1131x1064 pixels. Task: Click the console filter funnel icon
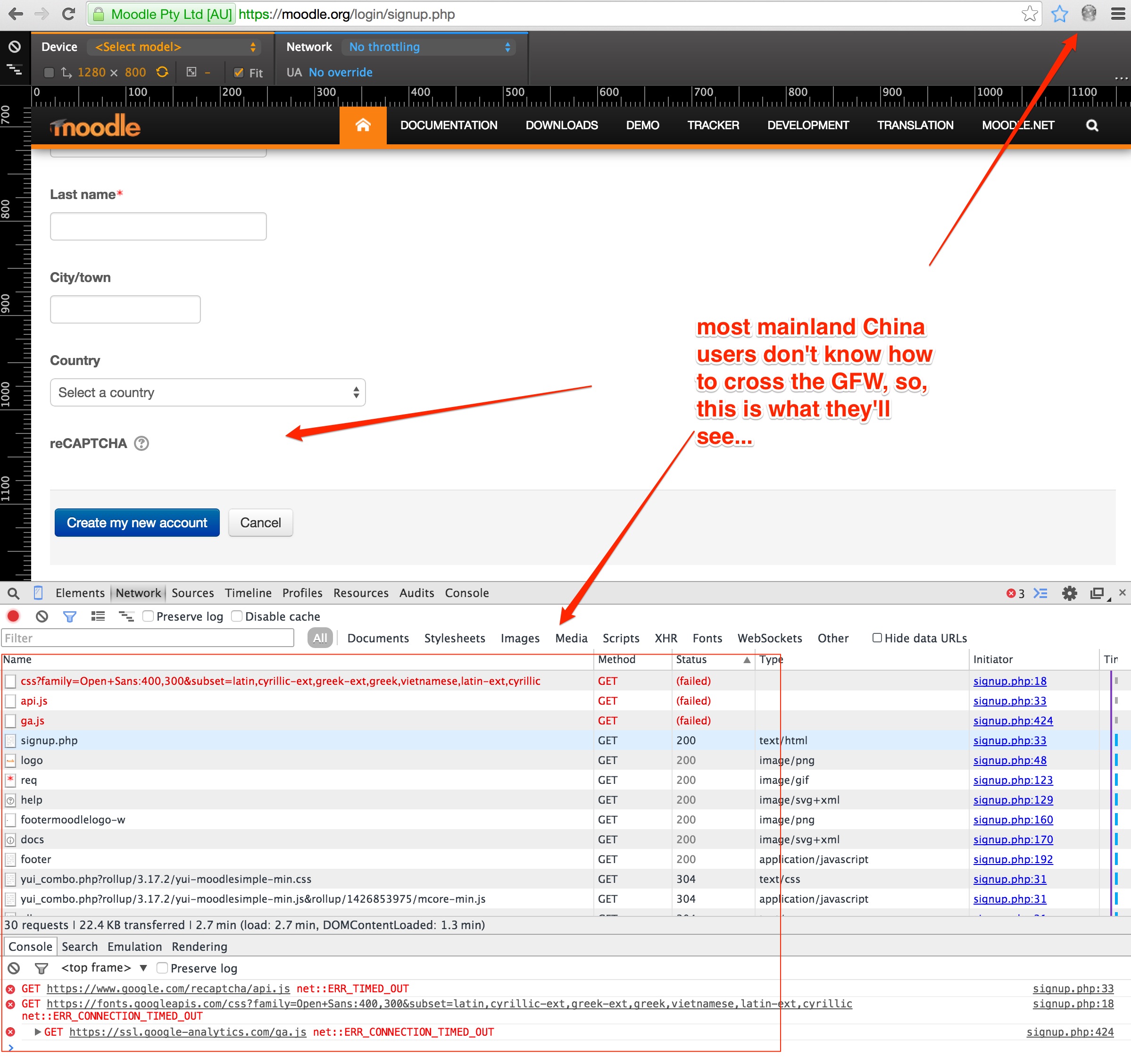[41, 968]
